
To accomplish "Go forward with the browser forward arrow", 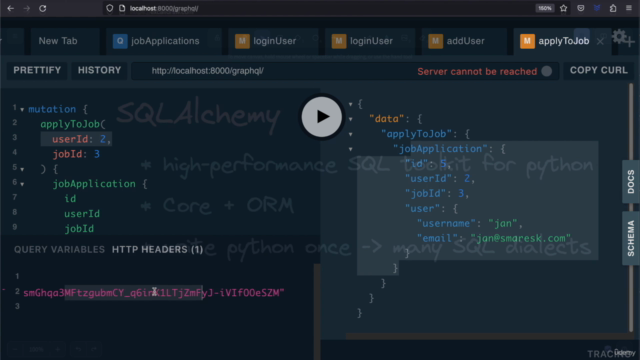I will [x=27, y=8].
